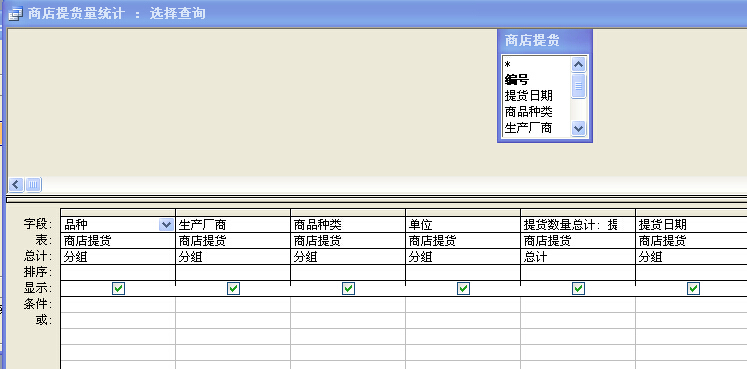Toggle the display checkbox for 单位 column
Screen dimensions: 747x369
[x=463, y=289]
